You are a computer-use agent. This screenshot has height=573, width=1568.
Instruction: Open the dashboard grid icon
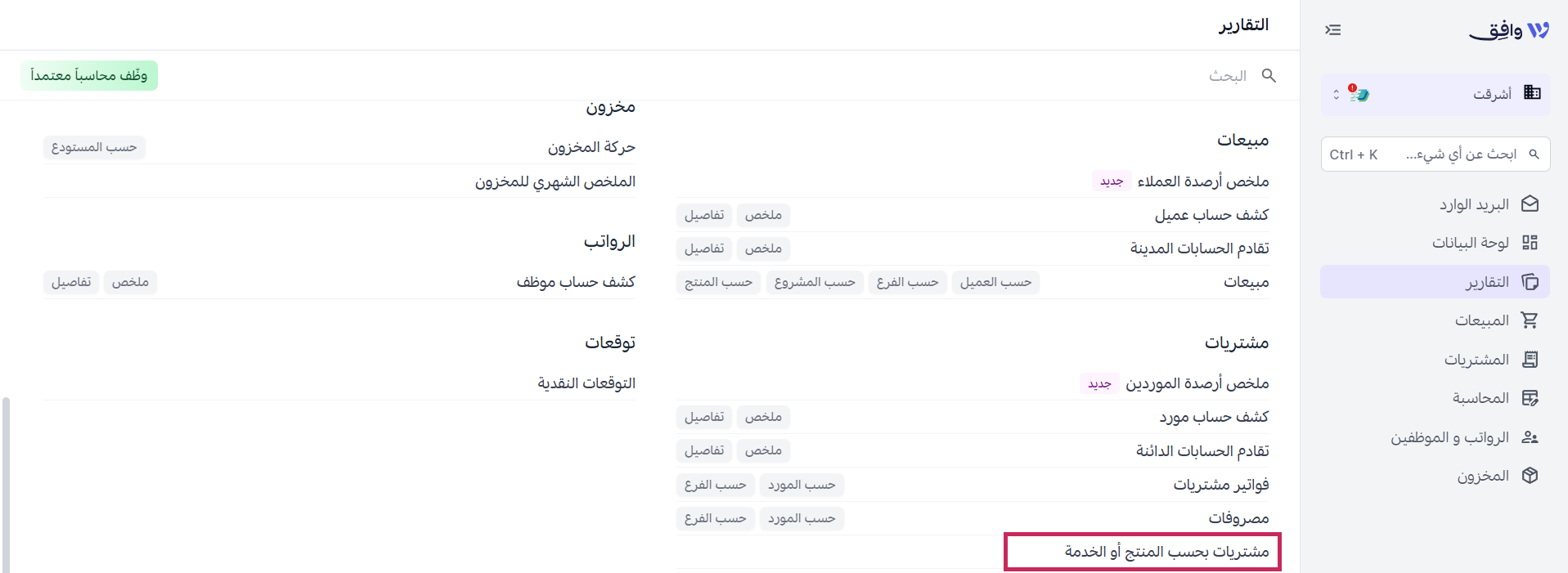pos(1530,243)
